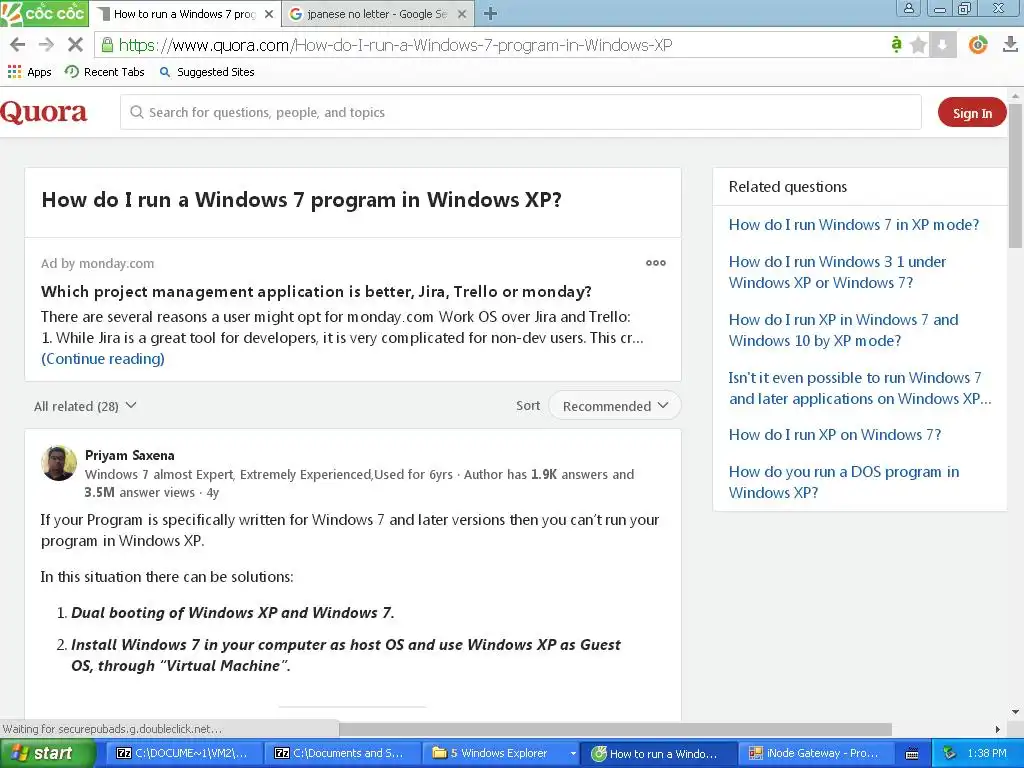The width and height of the screenshot is (1024, 768).
Task: Open 'How do I run XP on Windows 7?'
Action: pyautogui.click(x=835, y=434)
